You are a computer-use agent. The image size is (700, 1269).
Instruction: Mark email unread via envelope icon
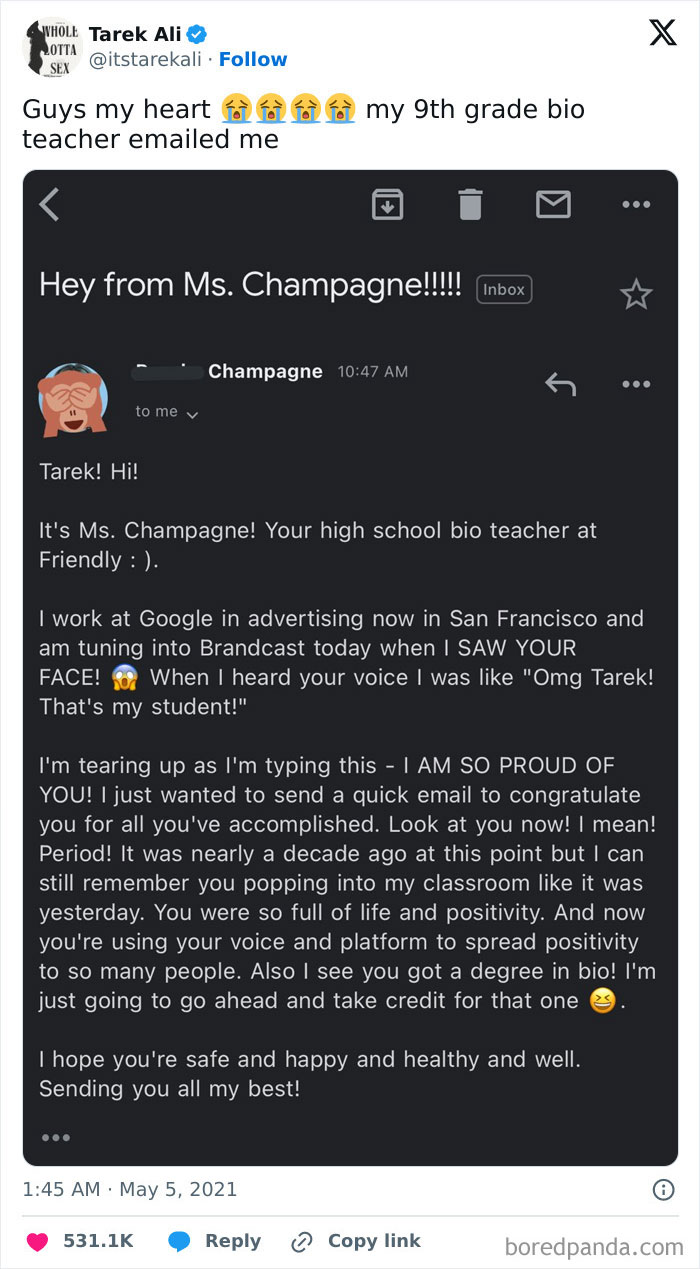point(553,204)
